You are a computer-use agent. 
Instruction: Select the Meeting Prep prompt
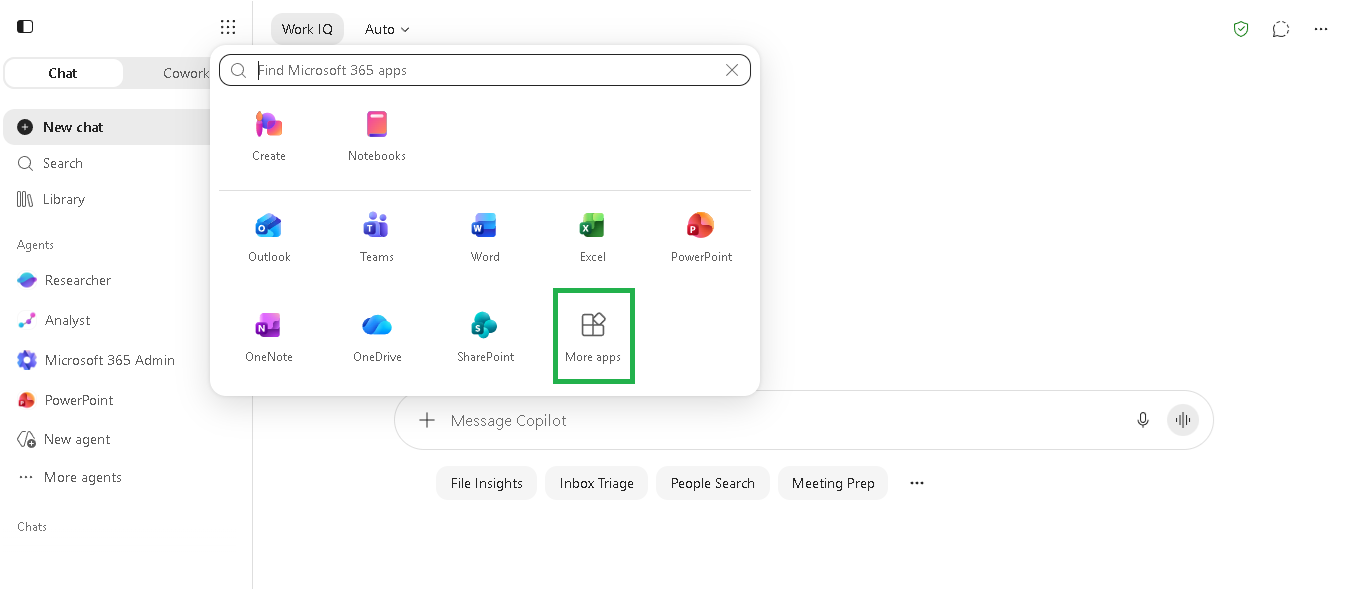click(x=833, y=483)
